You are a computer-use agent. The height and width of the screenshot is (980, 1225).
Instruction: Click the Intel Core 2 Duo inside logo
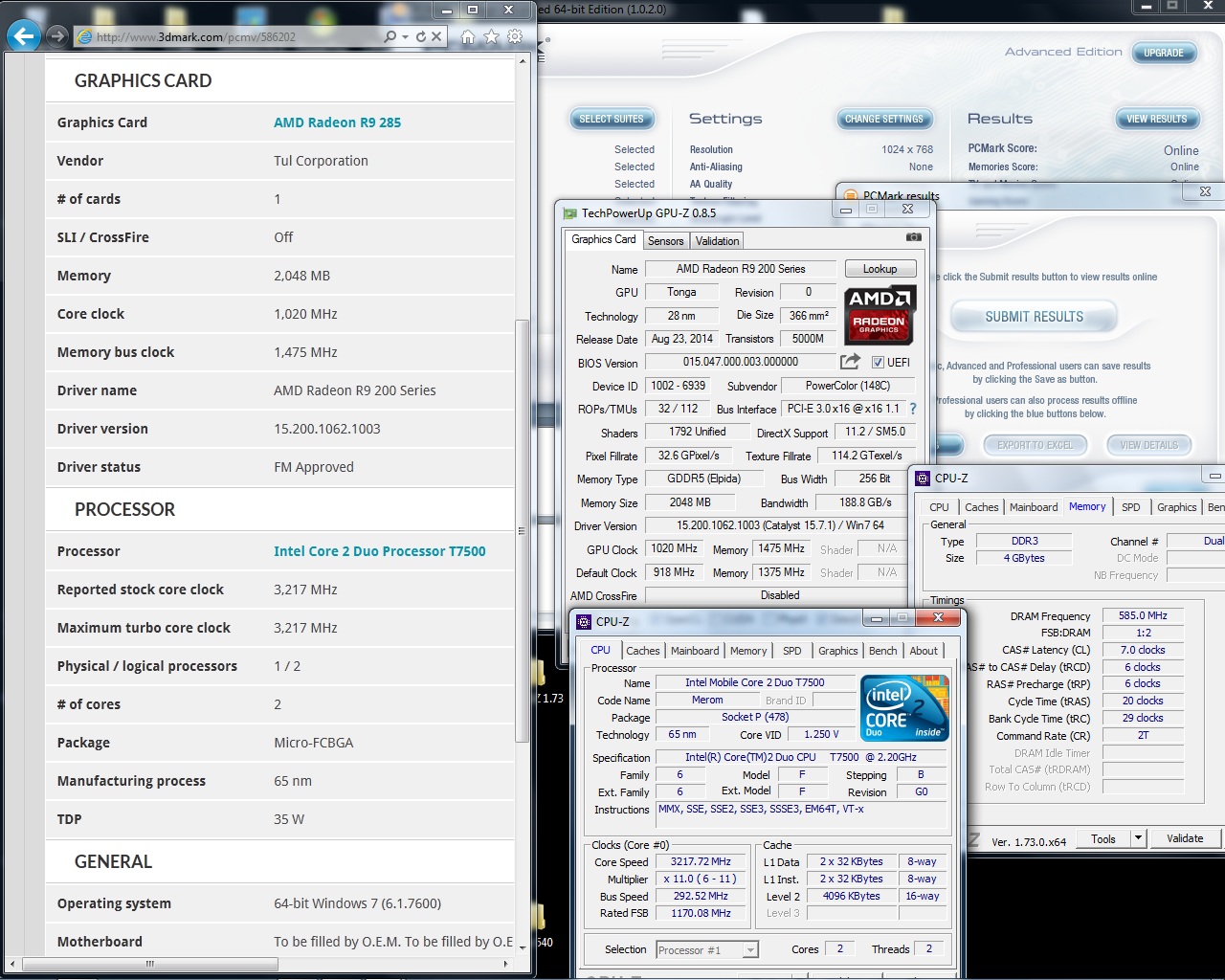904,708
